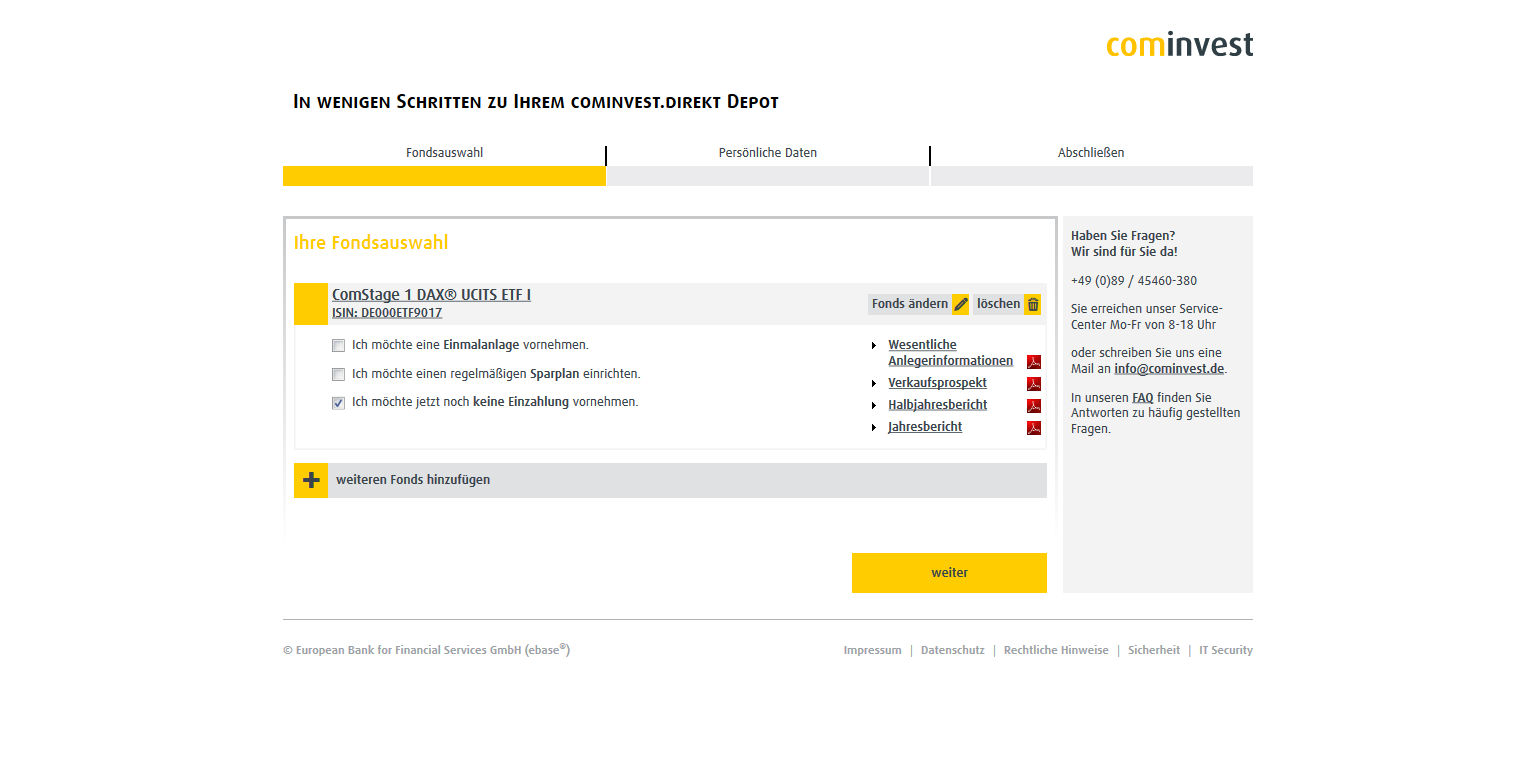The image size is (1536, 768).
Task: Click European Bank for Financial Services copyright text
Action: pos(427,650)
